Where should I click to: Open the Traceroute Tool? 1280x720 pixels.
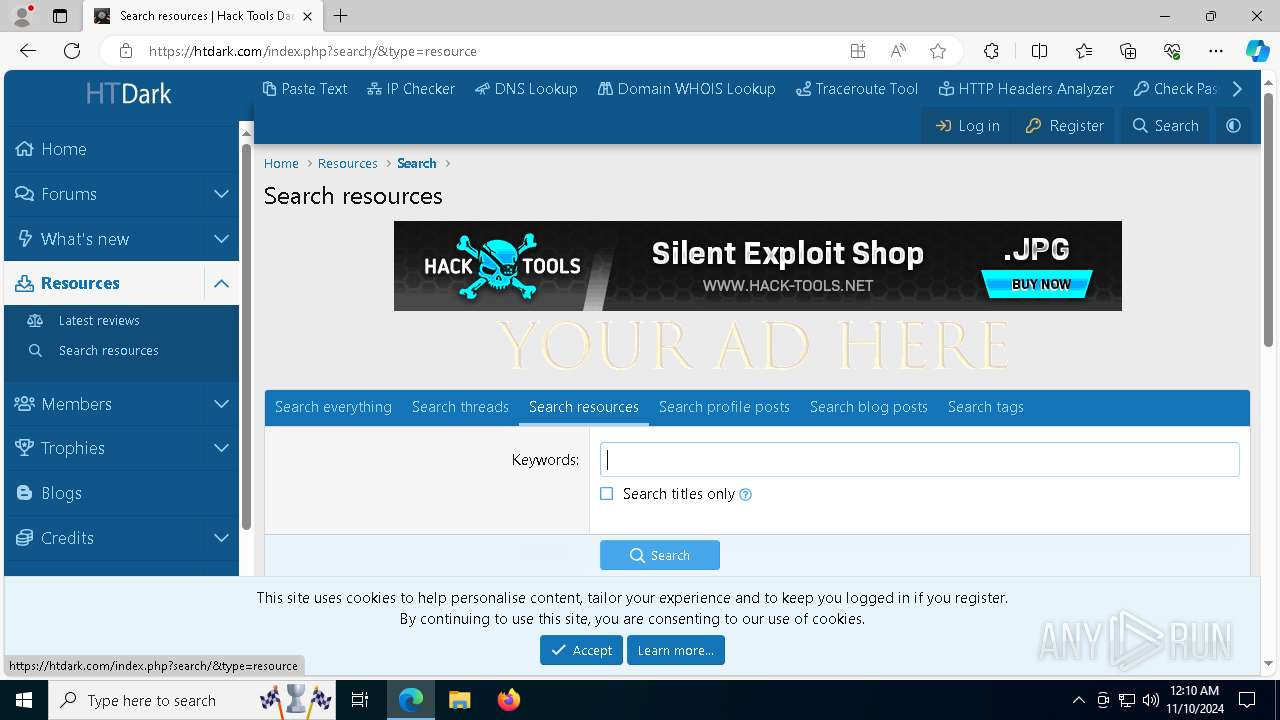click(857, 88)
